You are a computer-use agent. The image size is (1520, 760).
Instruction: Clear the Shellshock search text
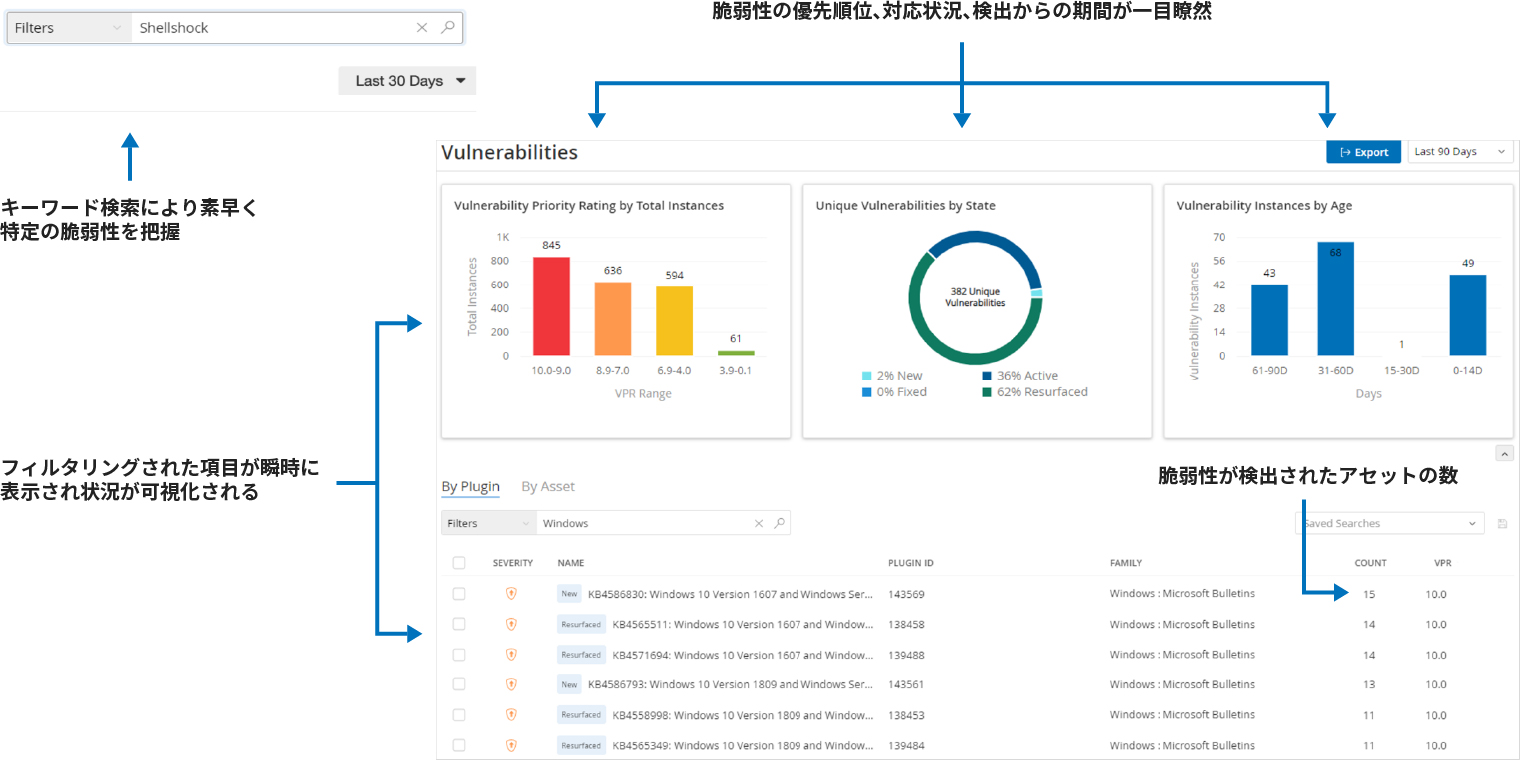pos(422,28)
